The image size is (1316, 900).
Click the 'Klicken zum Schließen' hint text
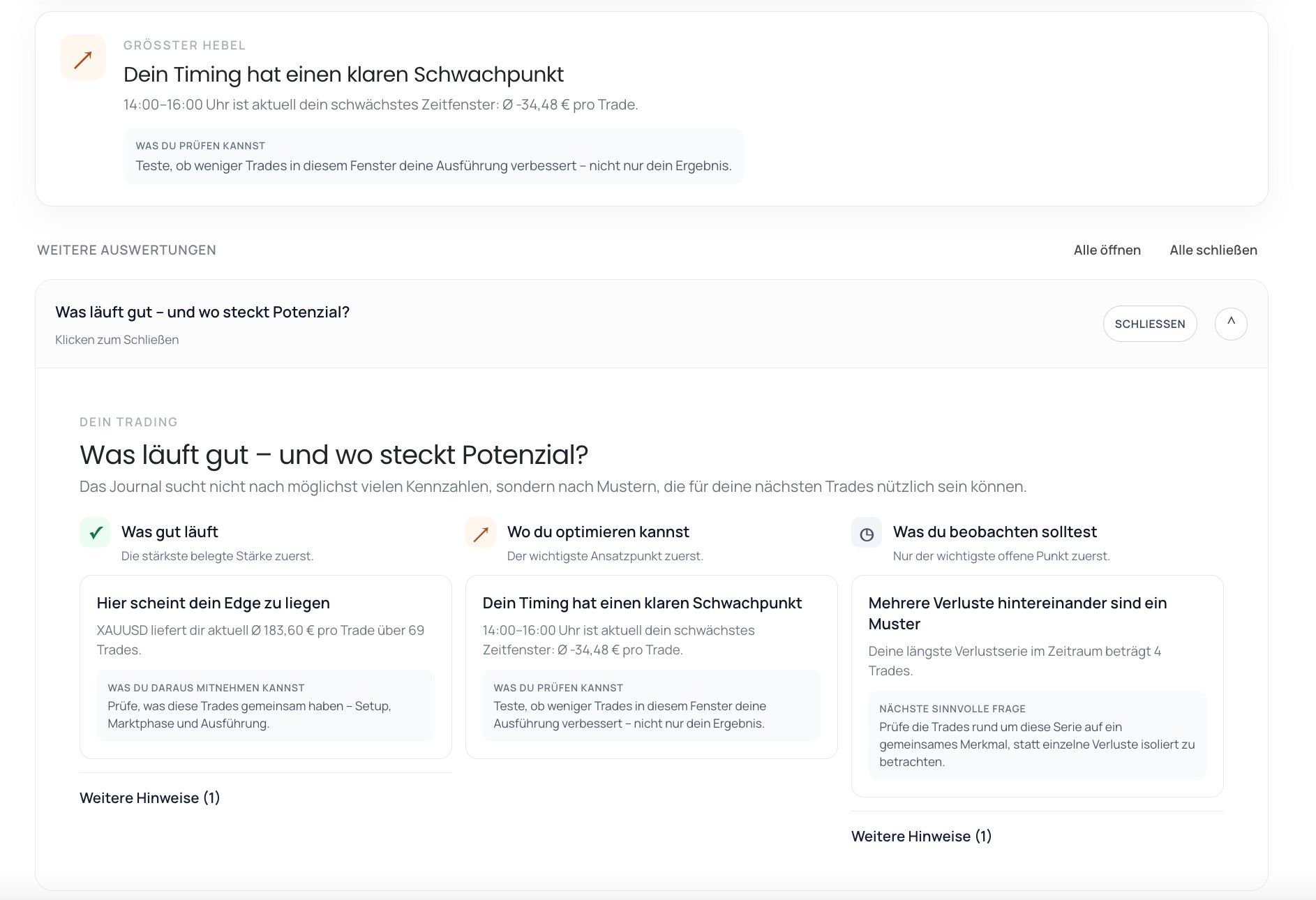tap(117, 340)
